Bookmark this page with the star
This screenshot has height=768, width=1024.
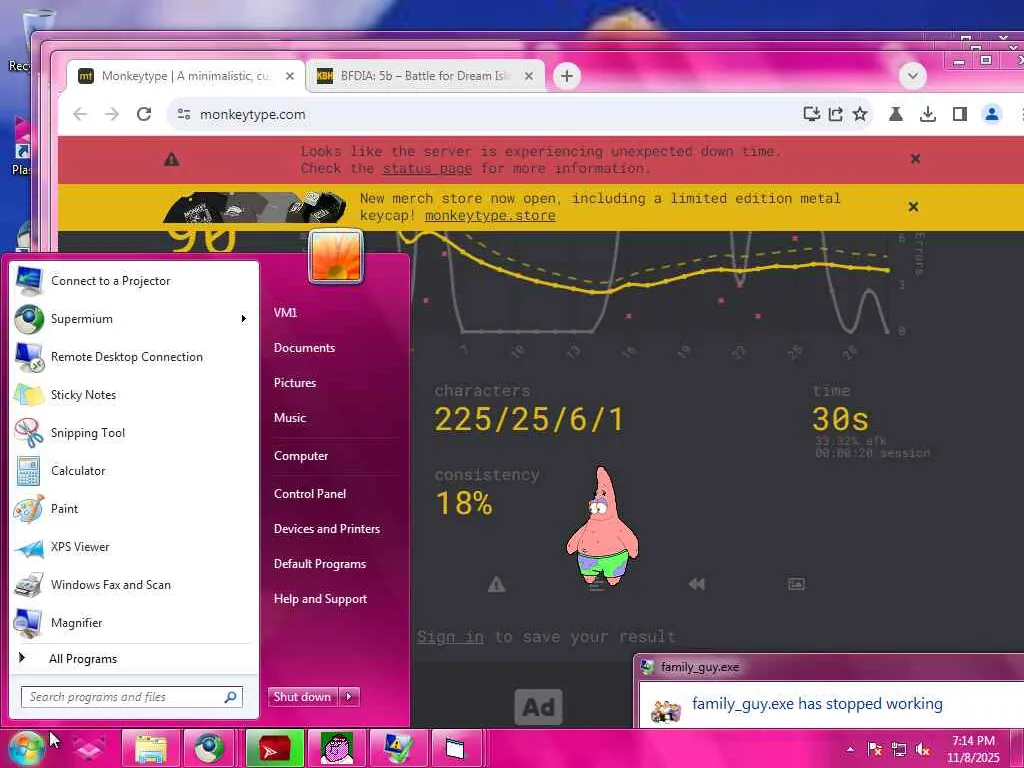860,114
